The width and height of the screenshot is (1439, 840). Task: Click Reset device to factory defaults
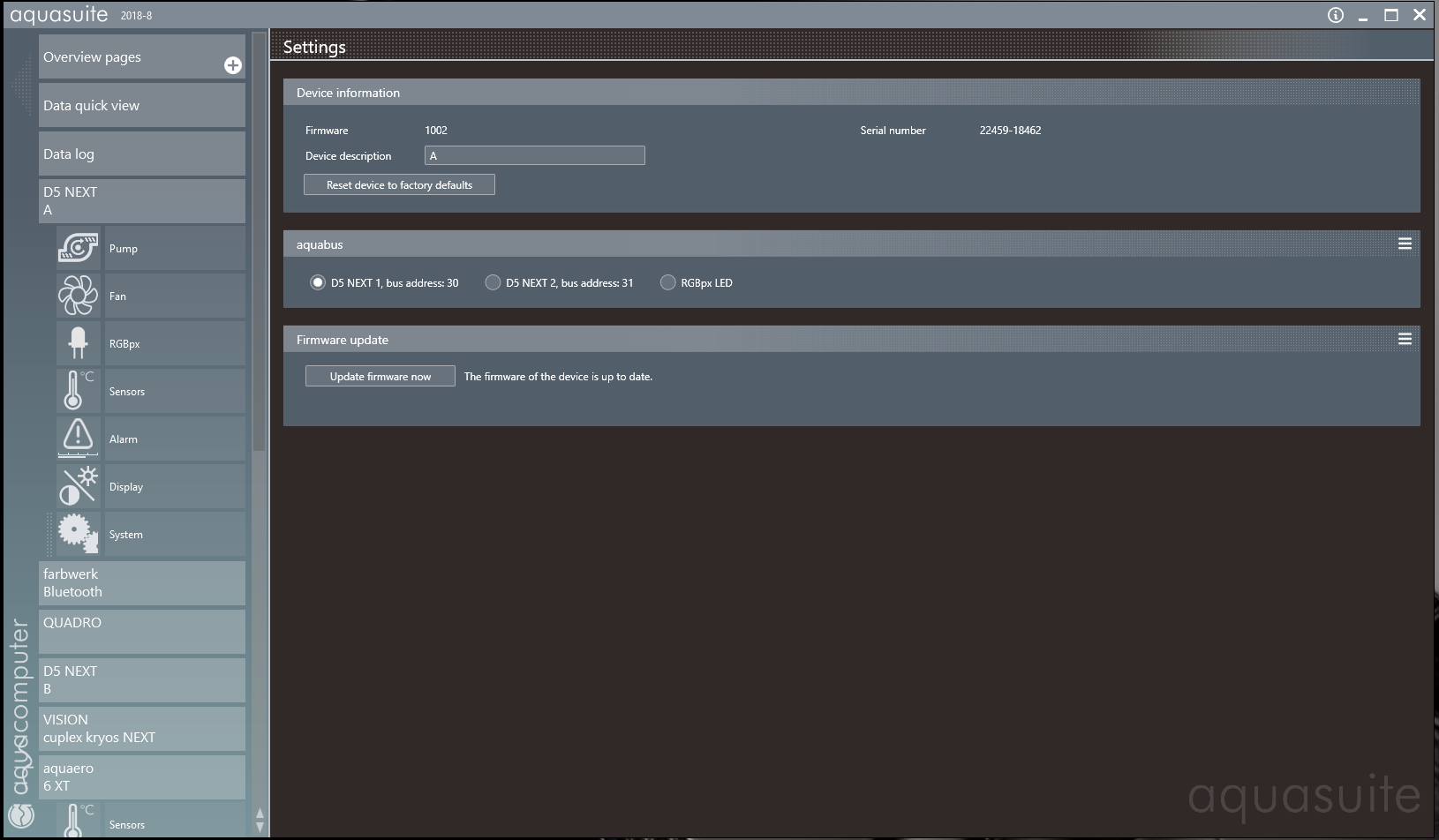coord(399,184)
